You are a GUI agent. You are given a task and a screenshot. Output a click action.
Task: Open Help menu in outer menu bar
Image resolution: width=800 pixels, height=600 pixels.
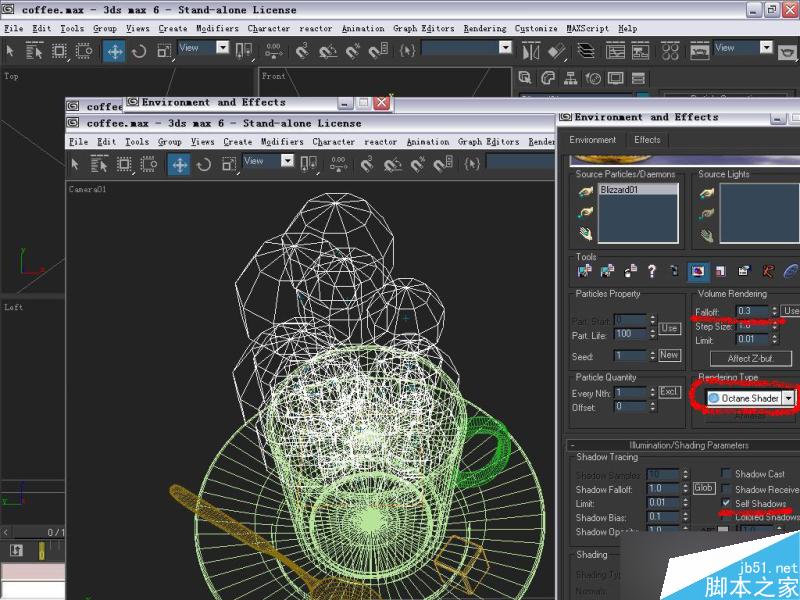(628, 29)
